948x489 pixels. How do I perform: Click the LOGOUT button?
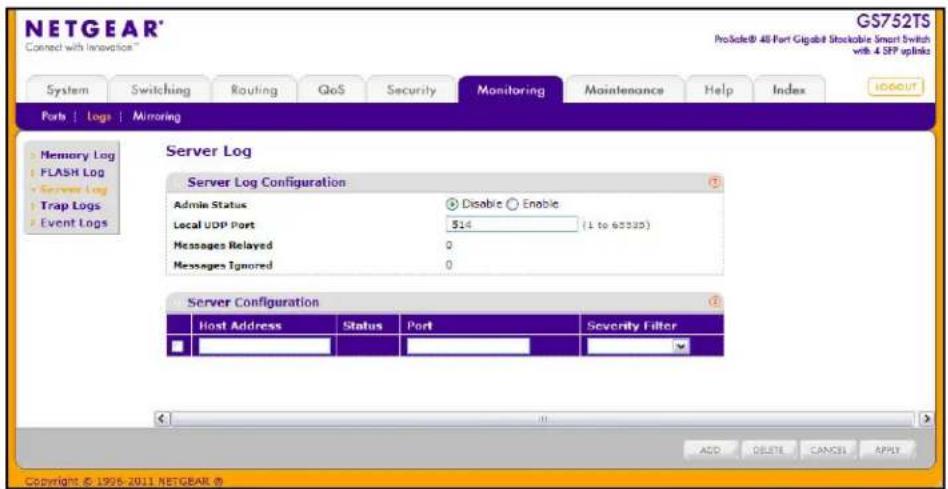[x=896, y=87]
